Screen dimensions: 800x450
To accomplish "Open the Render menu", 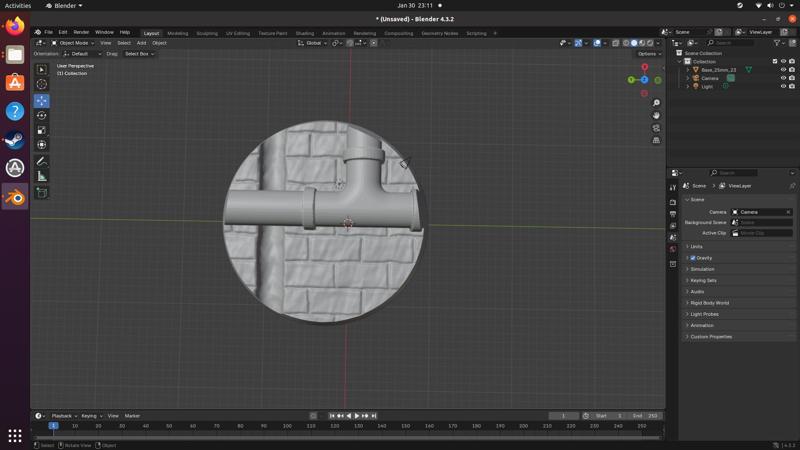I will click(81, 32).
